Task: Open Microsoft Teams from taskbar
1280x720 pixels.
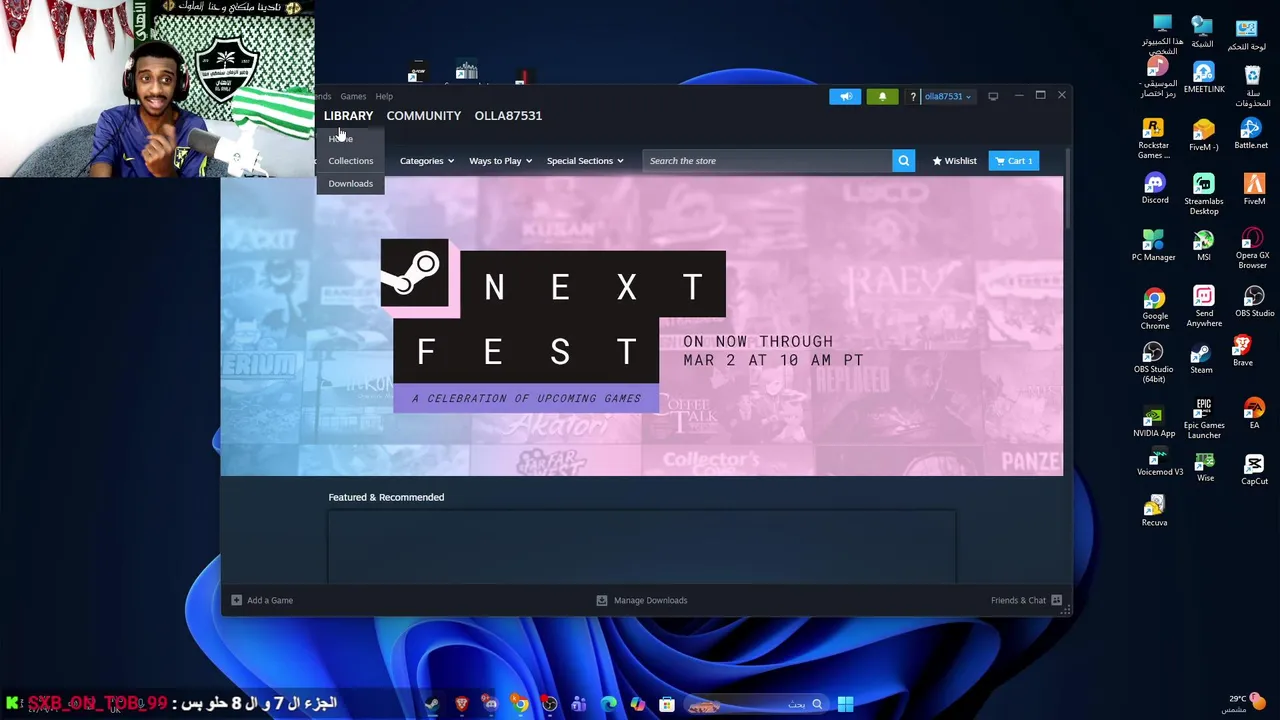Action: coord(579,704)
